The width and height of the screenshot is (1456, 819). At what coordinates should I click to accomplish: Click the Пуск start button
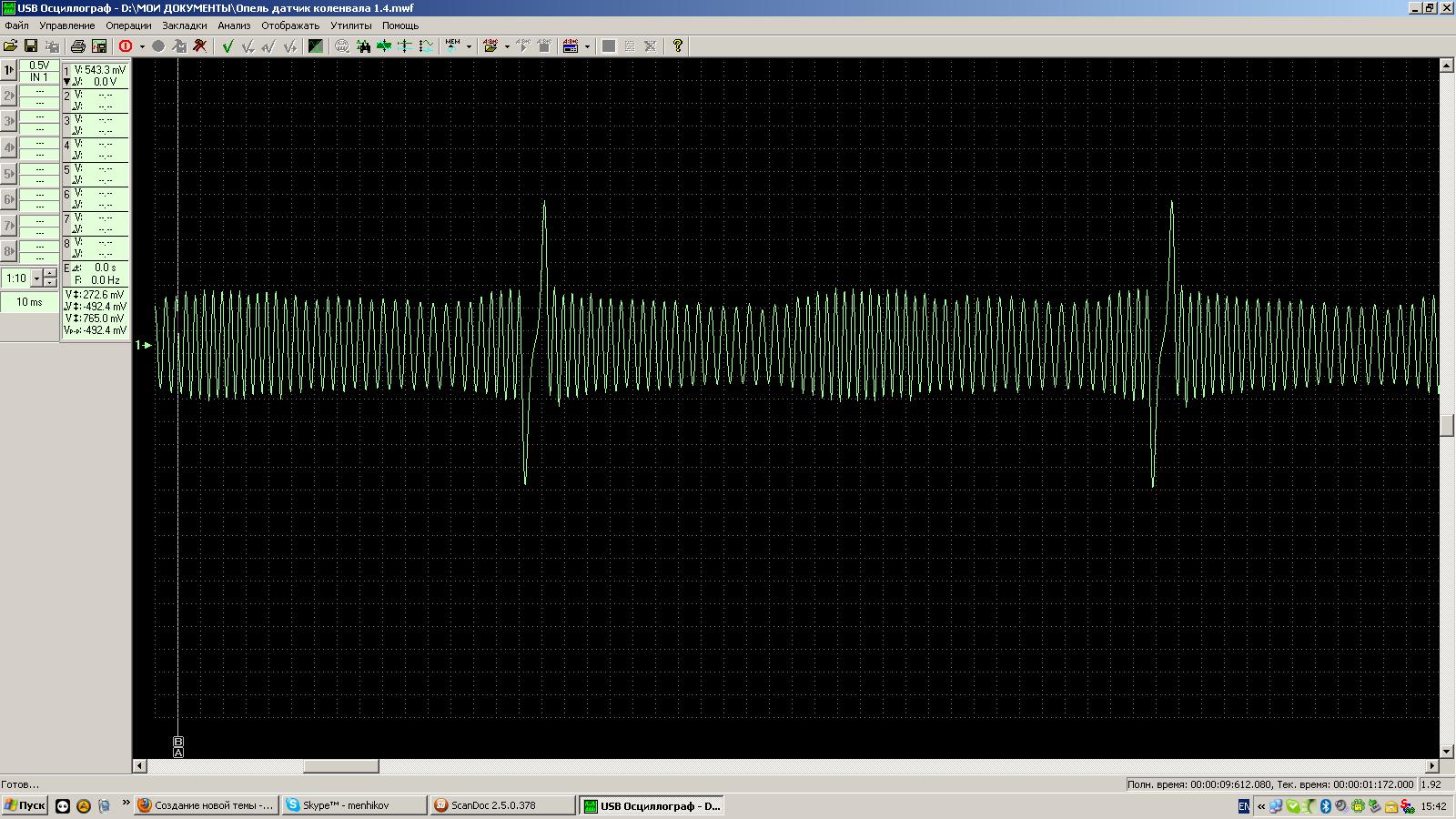[25, 805]
